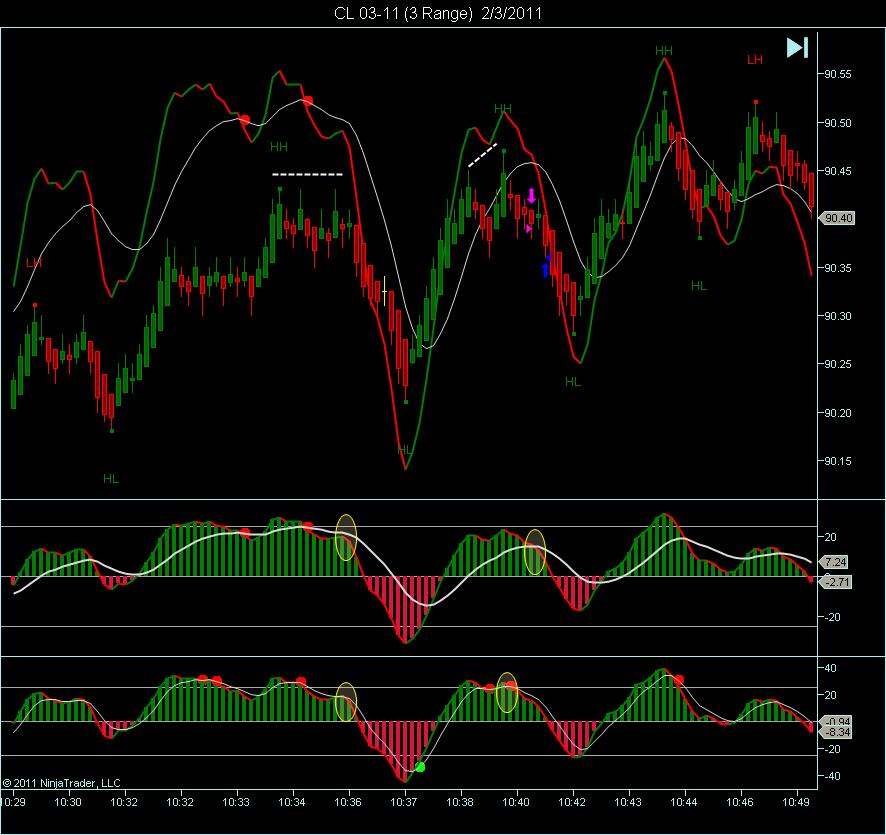Click the -0.94 indicator value tag
The height and width of the screenshot is (835, 886).
[837, 721]
